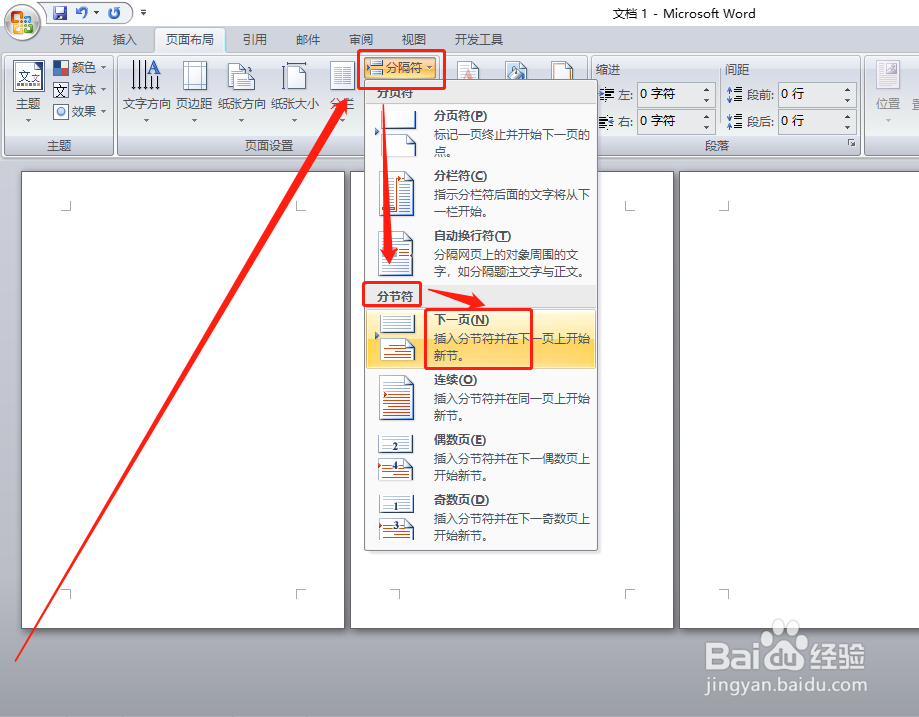Click the 分页符 page break icon

pyautogui.click(x=397, y=133)
